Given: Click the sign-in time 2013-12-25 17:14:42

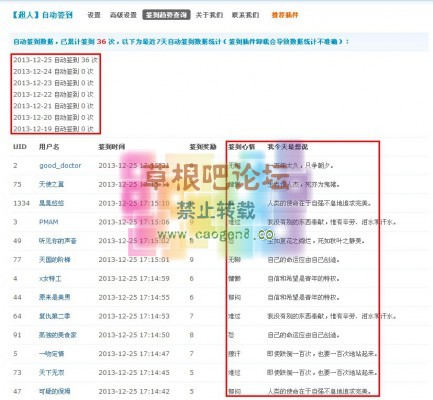Looking at the screenshot, I should 134,391.
